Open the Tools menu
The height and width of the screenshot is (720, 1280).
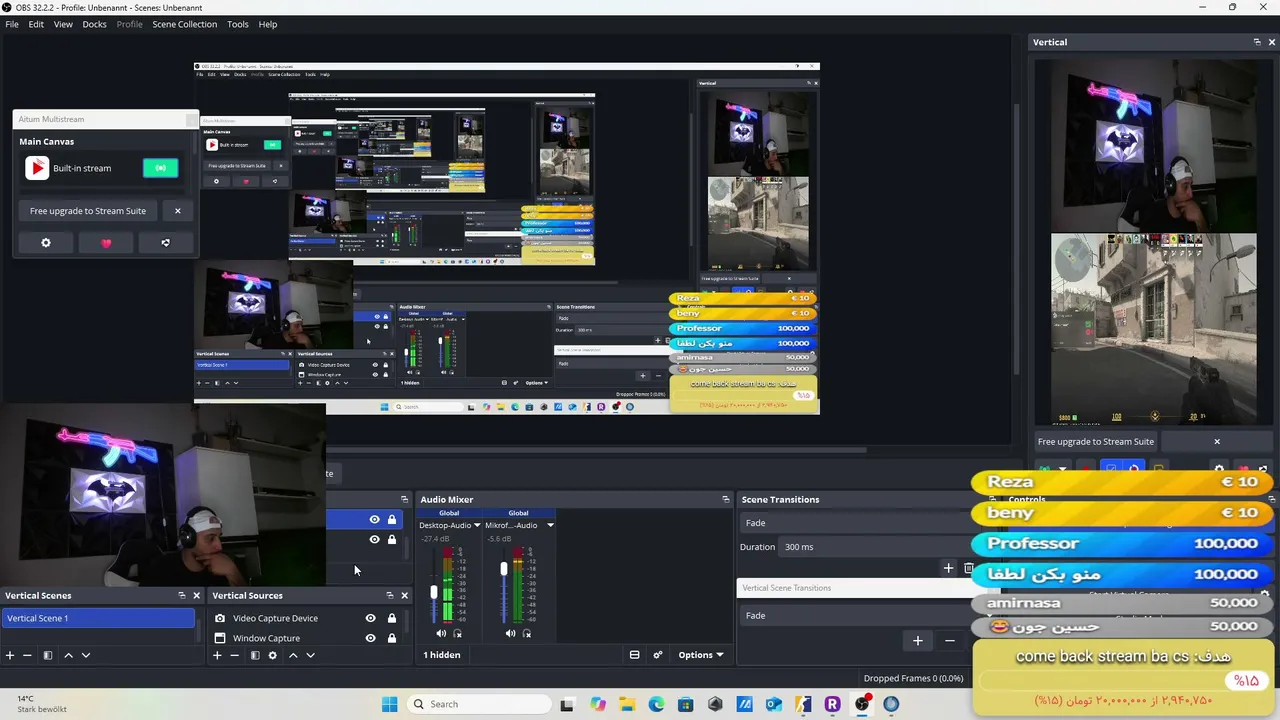click(238, 24)
